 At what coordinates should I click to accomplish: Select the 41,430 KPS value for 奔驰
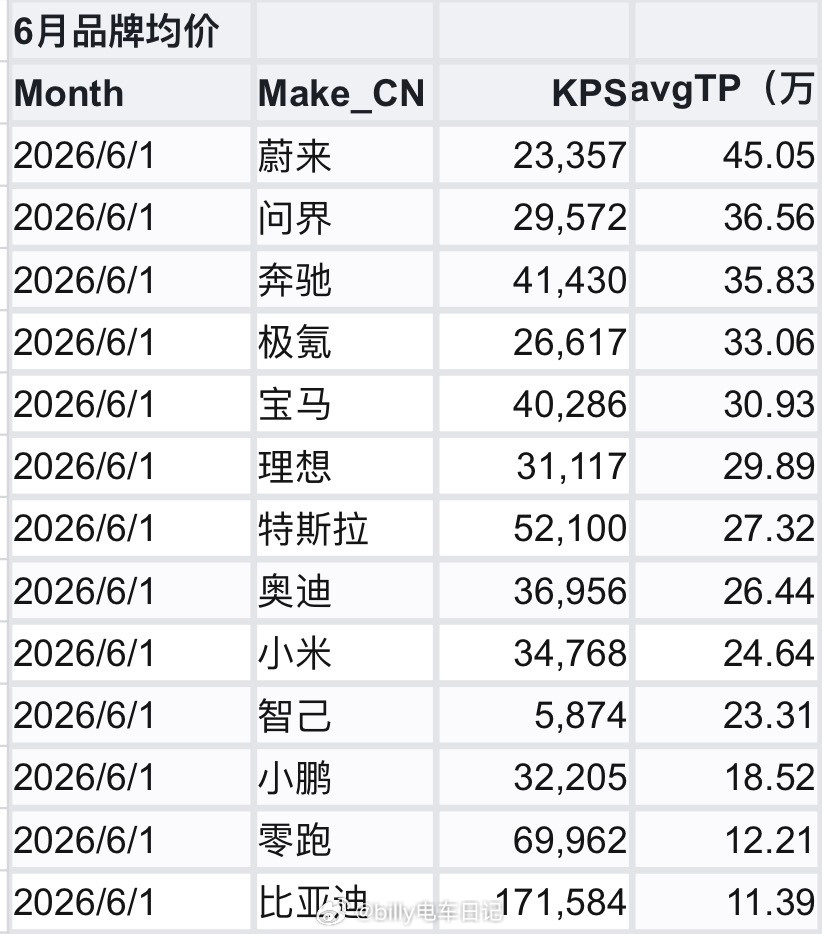pyautogui.click(x=534, y=279)
